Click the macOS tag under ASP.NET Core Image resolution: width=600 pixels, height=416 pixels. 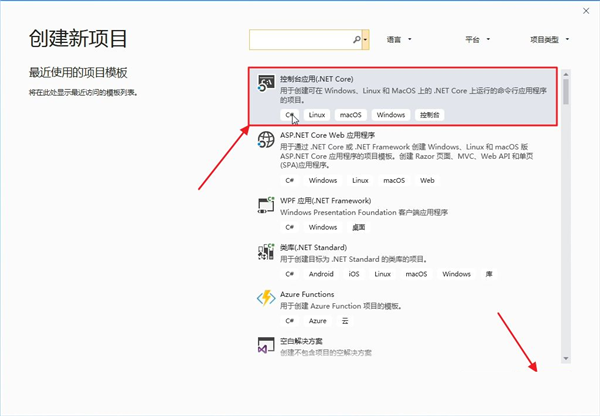394,180
